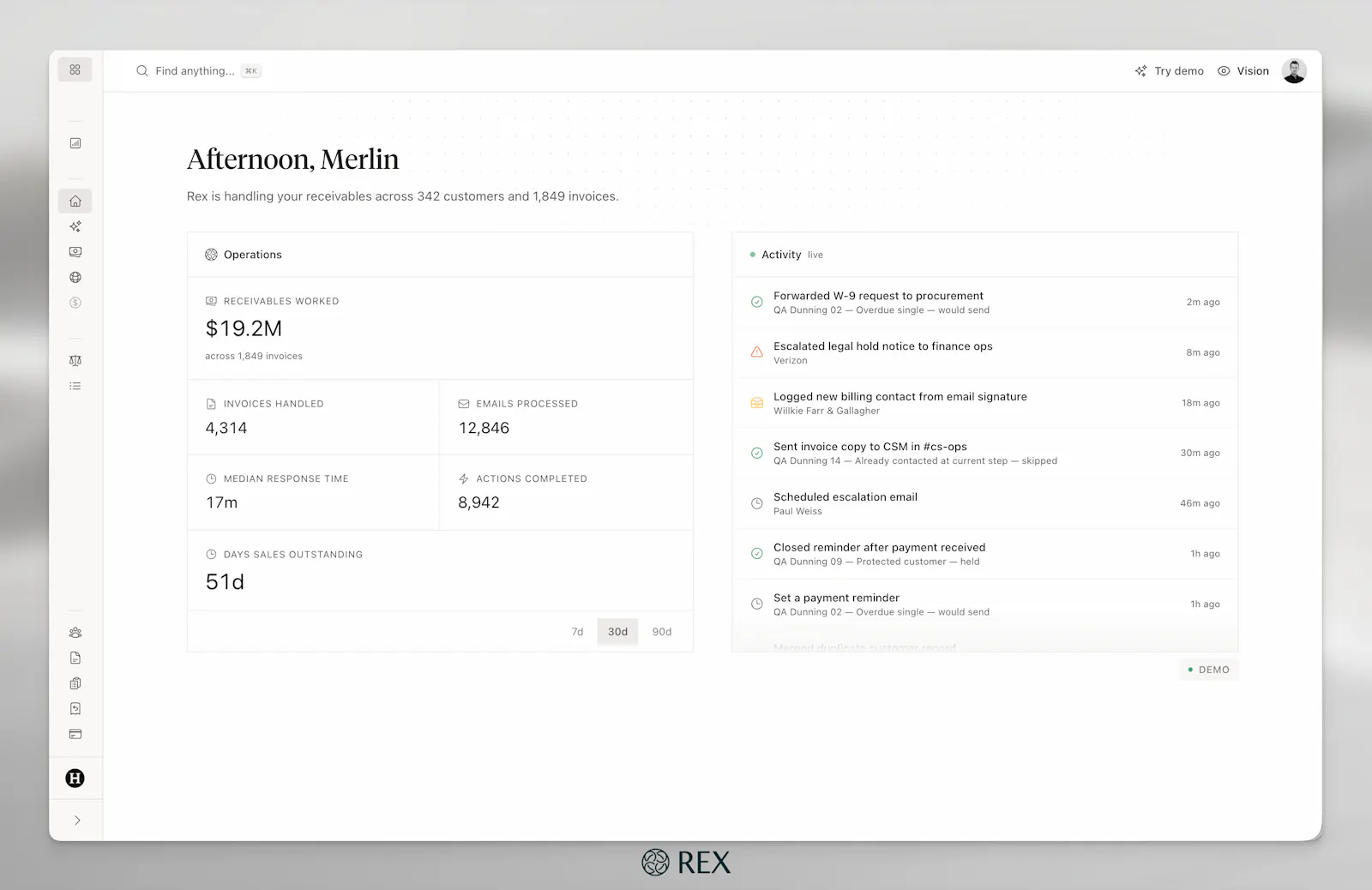The image size is (1372, 890).
Task: Click the Verizon activity subtitle
Action: [791, 360]
